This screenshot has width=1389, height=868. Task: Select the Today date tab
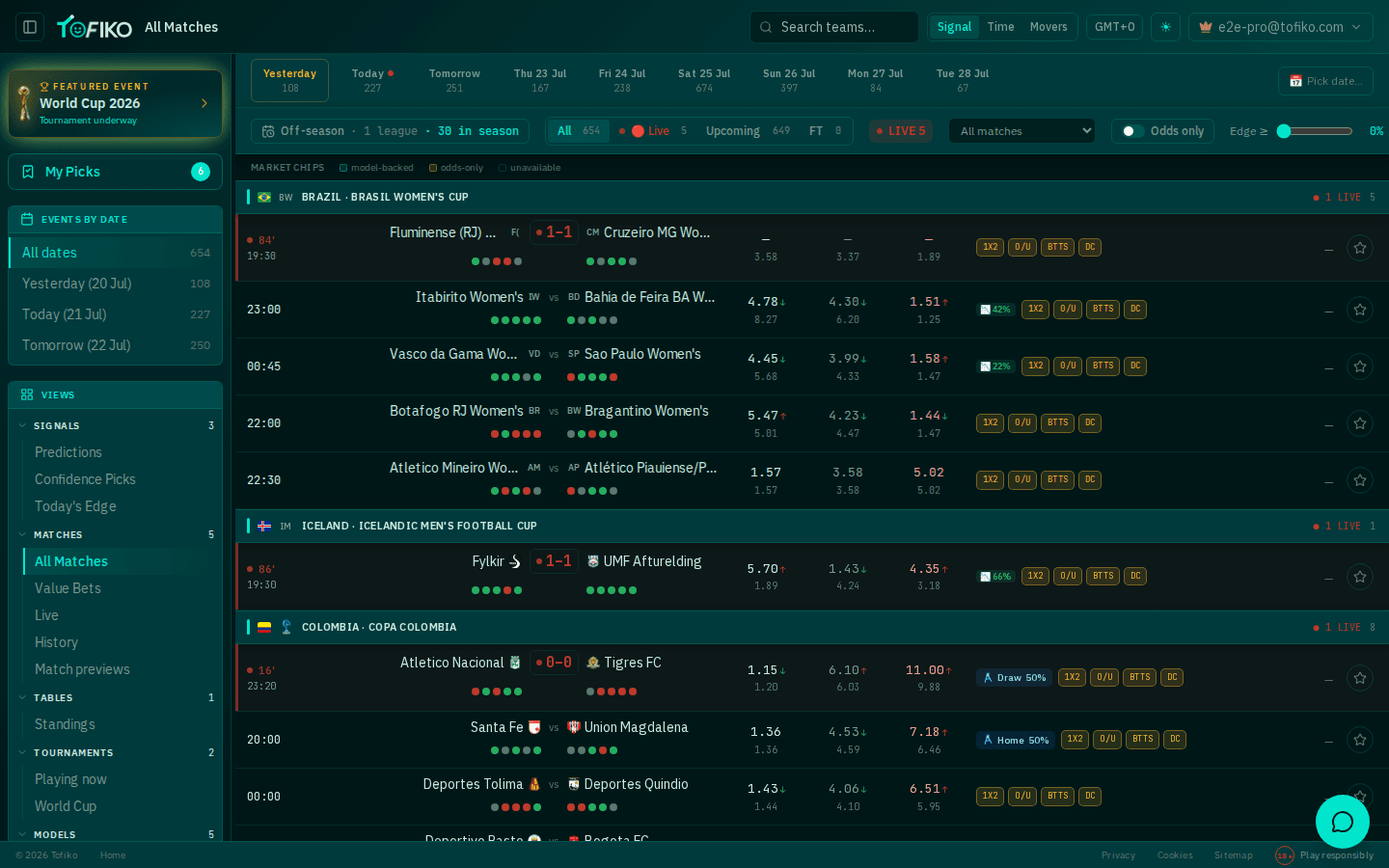click(x=372, y=80)
